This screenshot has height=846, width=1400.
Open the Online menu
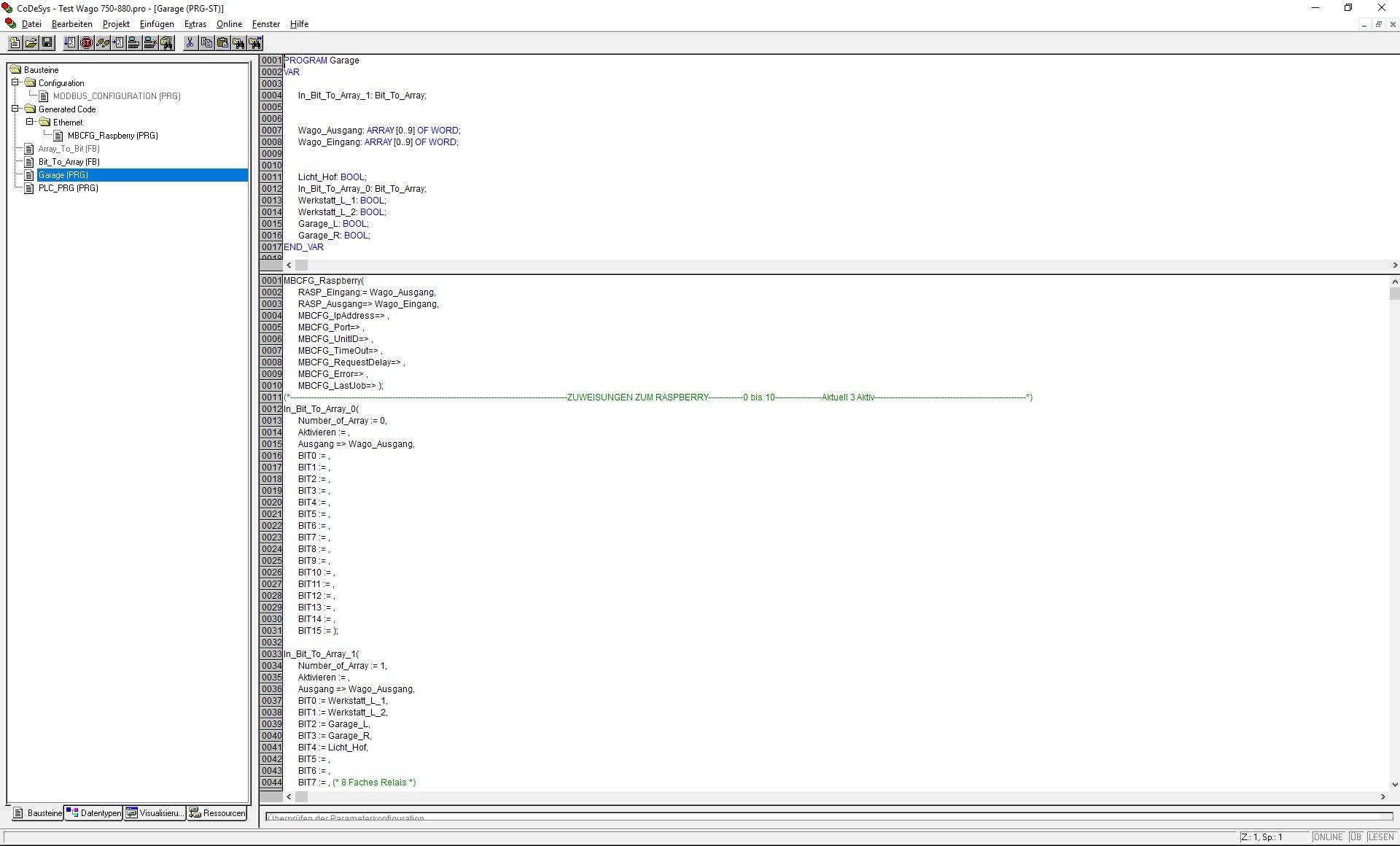point(229,24)
